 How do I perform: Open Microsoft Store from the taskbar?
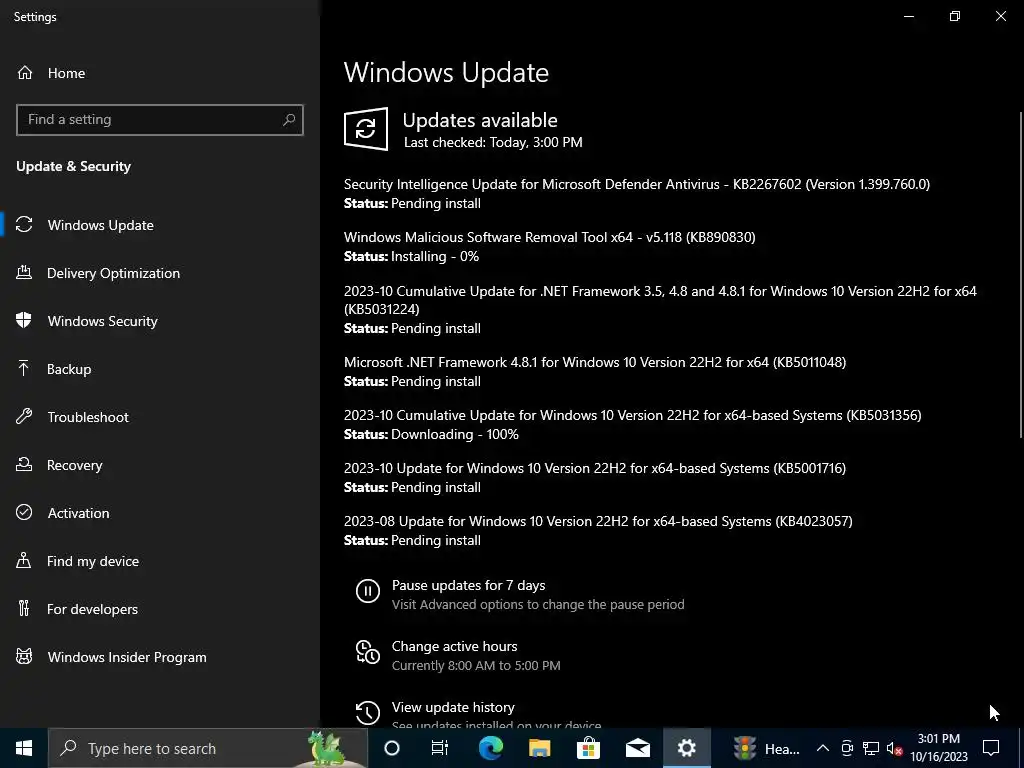(588, 748)
